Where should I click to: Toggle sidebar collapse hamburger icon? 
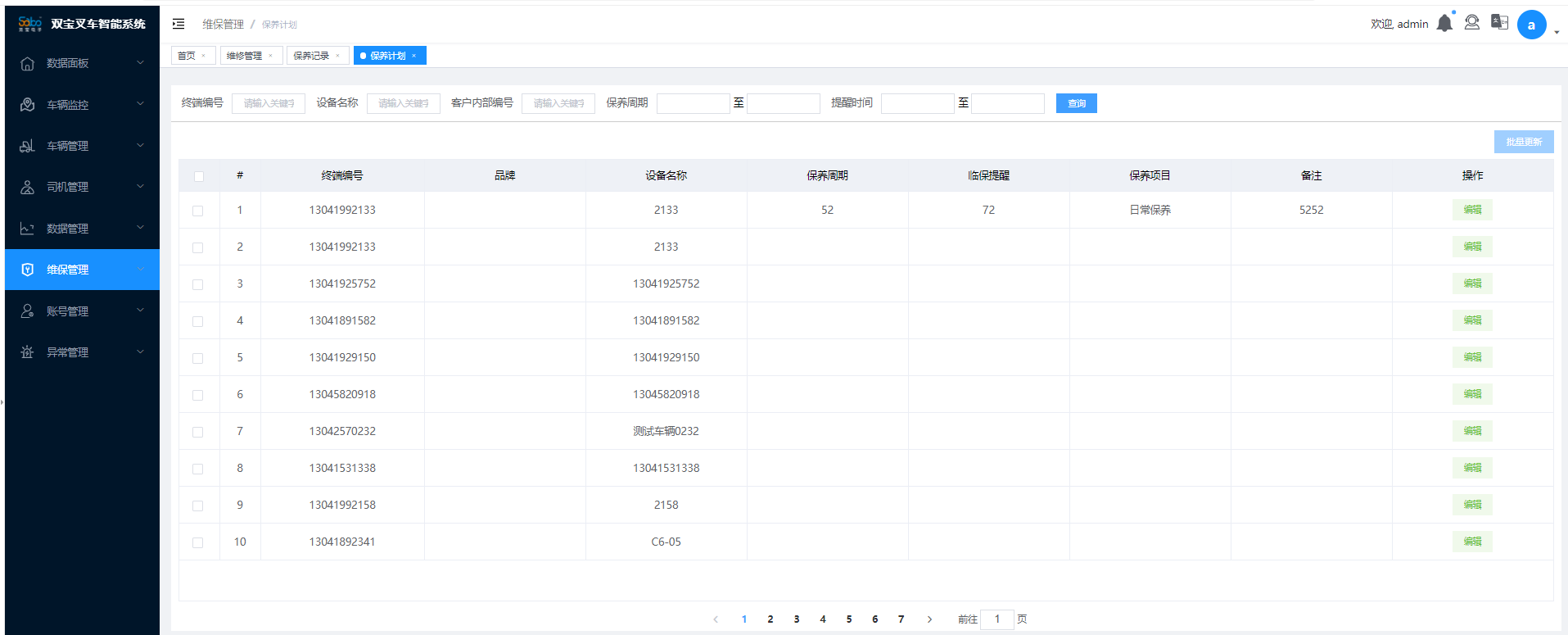click(178, 24)
